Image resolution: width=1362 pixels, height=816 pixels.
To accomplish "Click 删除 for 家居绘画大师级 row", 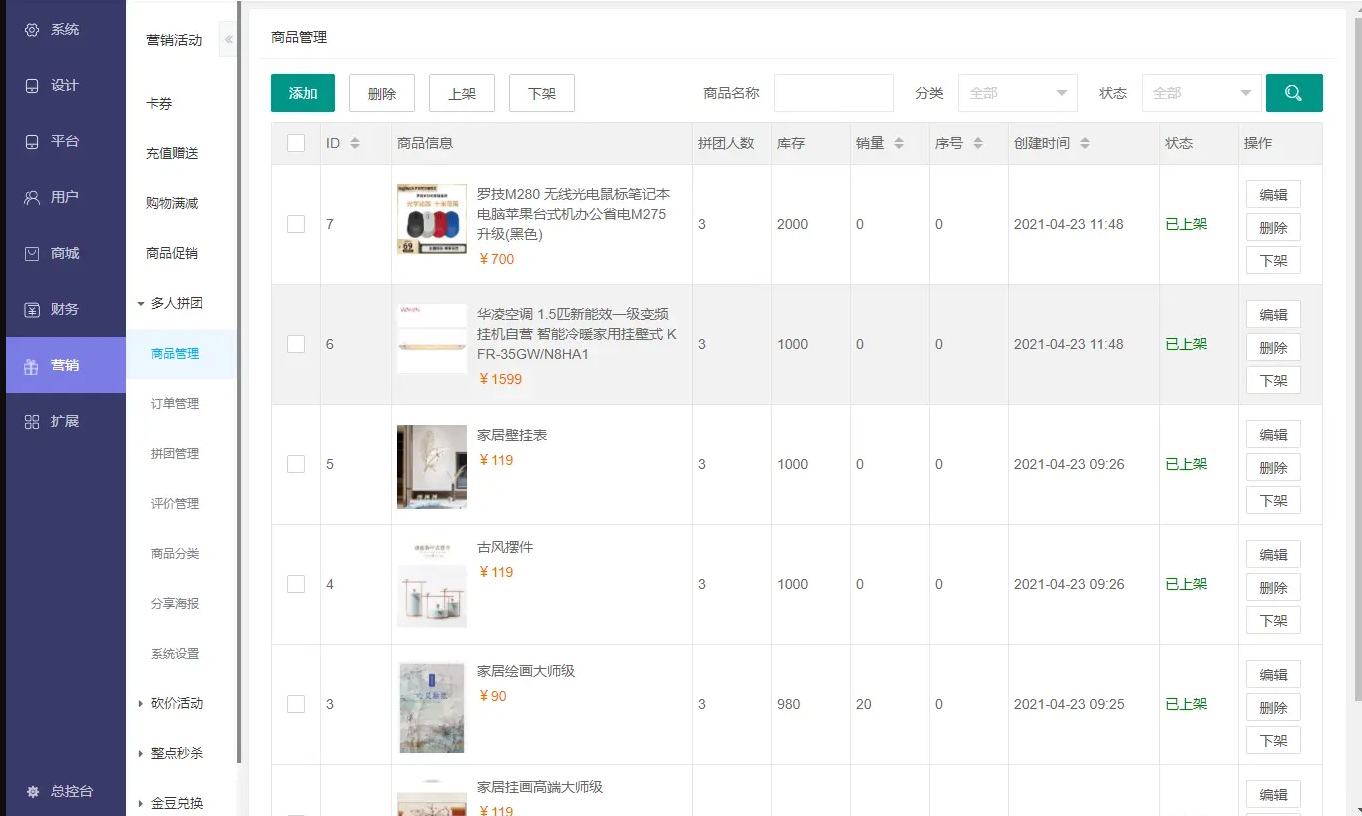I will 1273,707.
